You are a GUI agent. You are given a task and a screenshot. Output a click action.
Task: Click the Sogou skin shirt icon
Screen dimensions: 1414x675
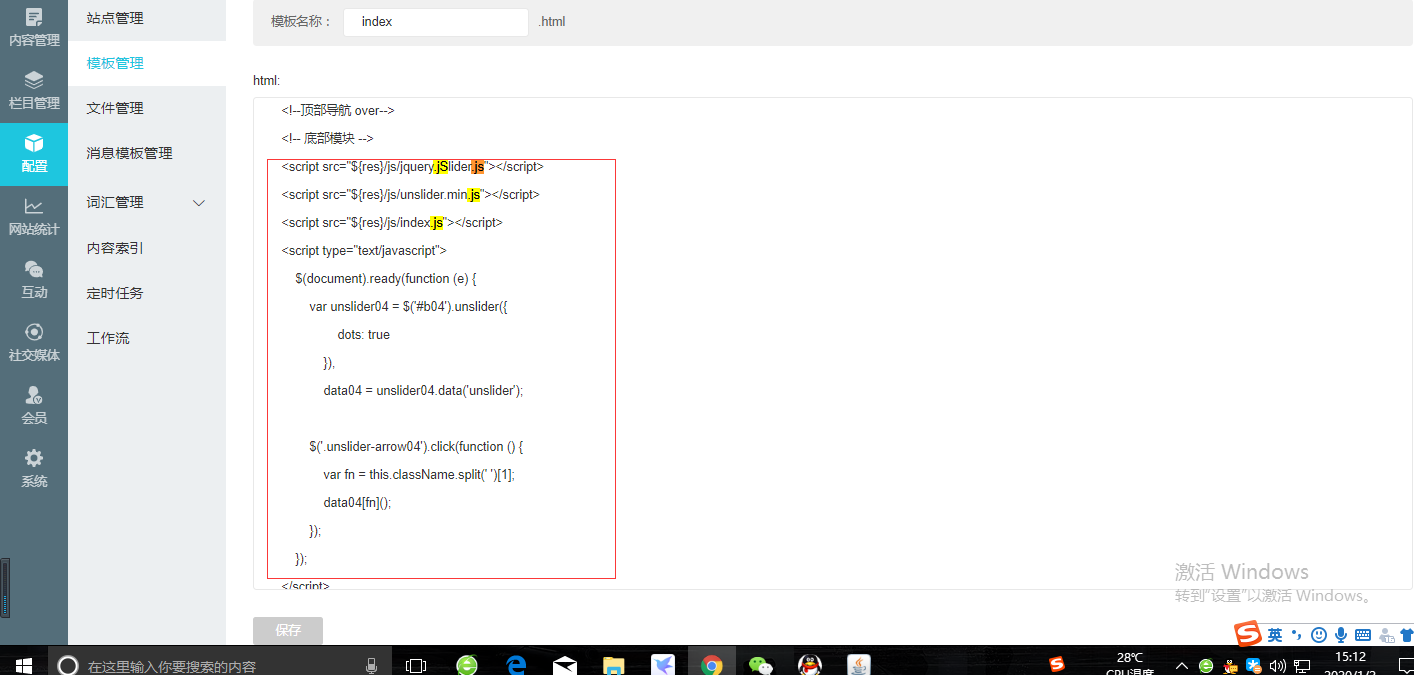click(1407, 635)
